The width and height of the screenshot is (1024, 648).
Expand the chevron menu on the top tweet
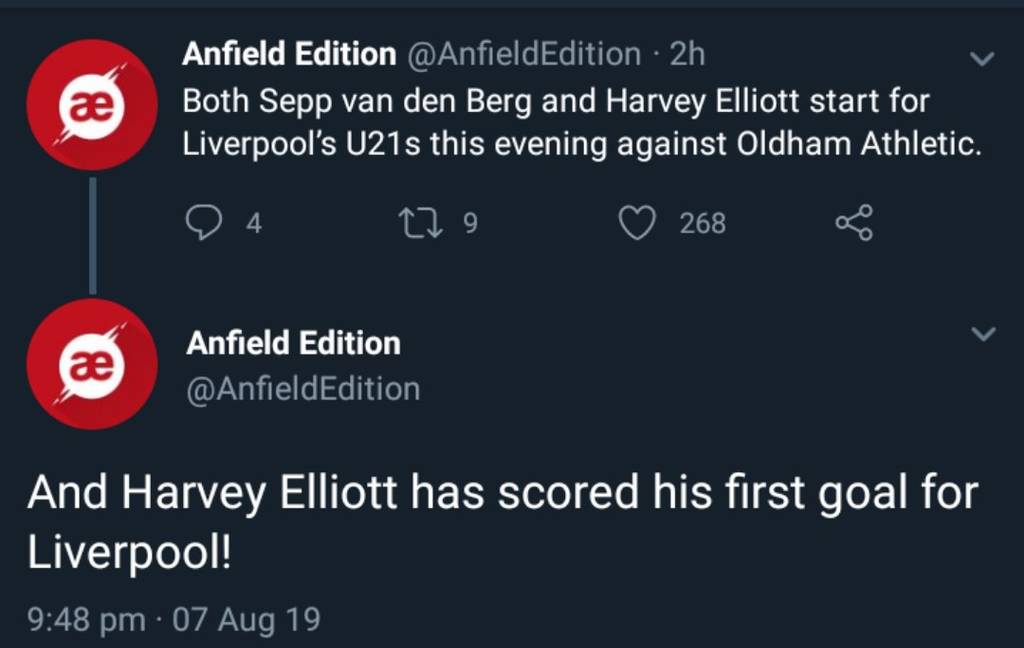pos(983,59)
